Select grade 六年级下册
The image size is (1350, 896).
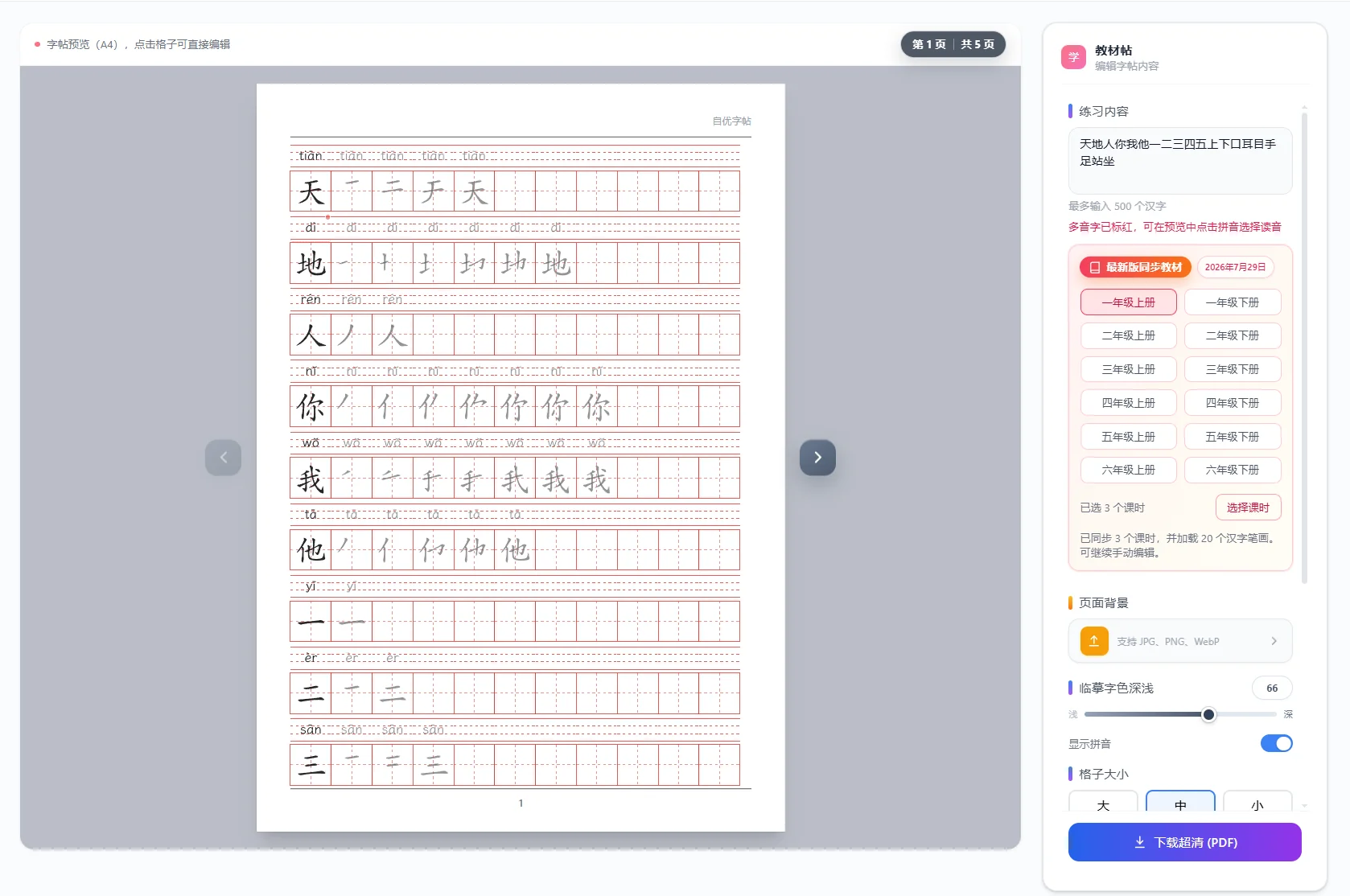point(1233,470)
